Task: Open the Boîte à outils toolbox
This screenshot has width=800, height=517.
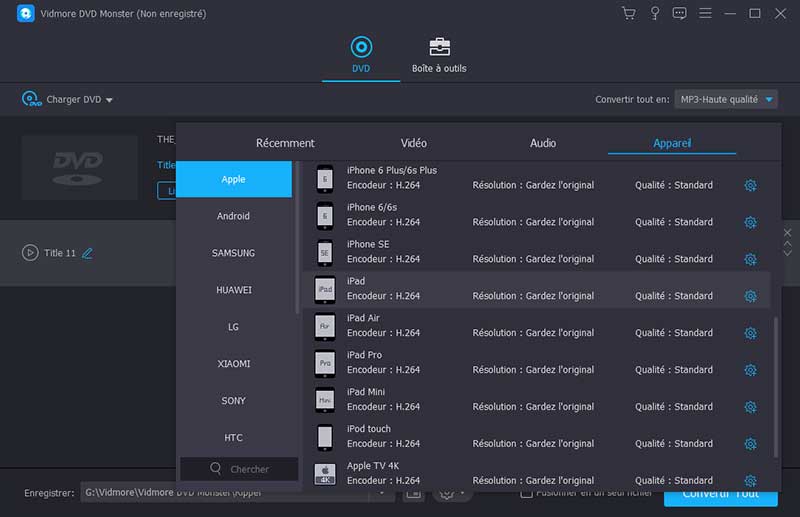Action: [439, 55]
